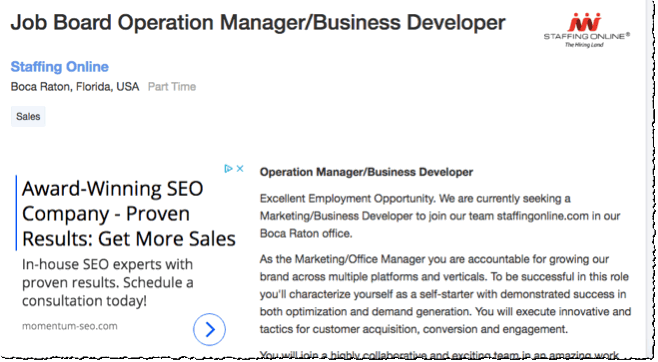Visit the momentum-seo.com ad domain link

(70, 326)
